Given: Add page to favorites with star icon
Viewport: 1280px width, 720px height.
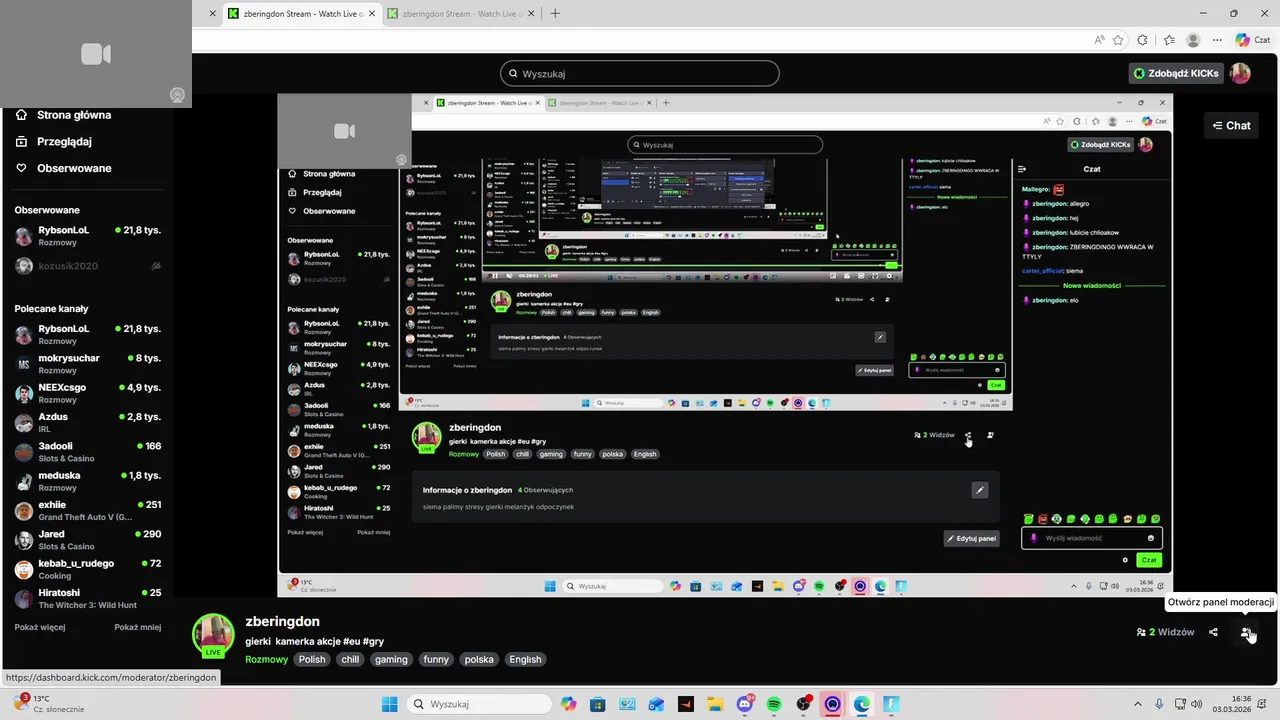Looking at the screenshot, I should coord(1118,40).
